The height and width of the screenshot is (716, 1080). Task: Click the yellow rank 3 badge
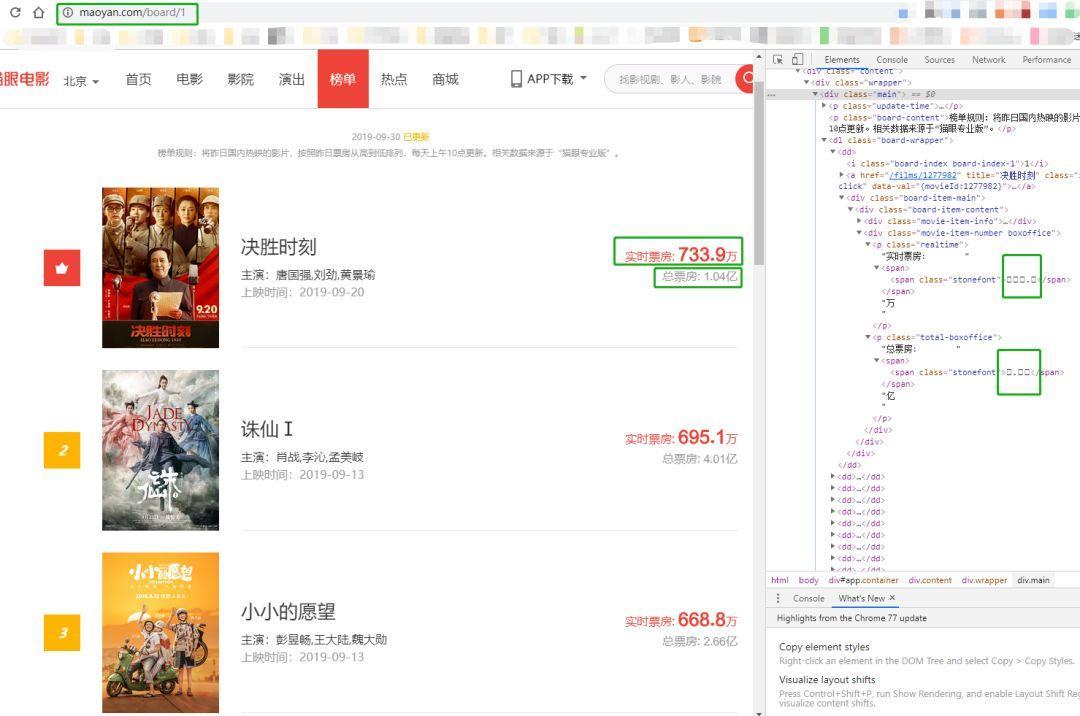point(62,633)
